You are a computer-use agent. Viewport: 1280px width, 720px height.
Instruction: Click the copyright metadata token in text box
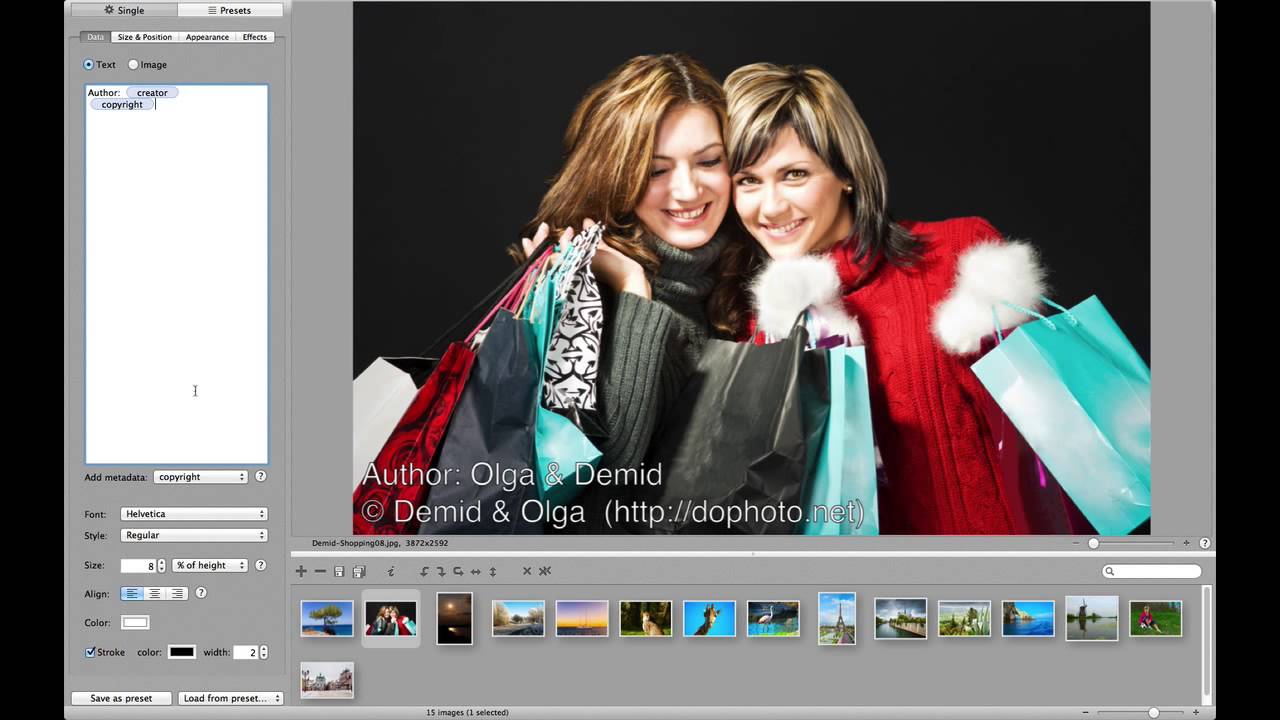(122, 104)
